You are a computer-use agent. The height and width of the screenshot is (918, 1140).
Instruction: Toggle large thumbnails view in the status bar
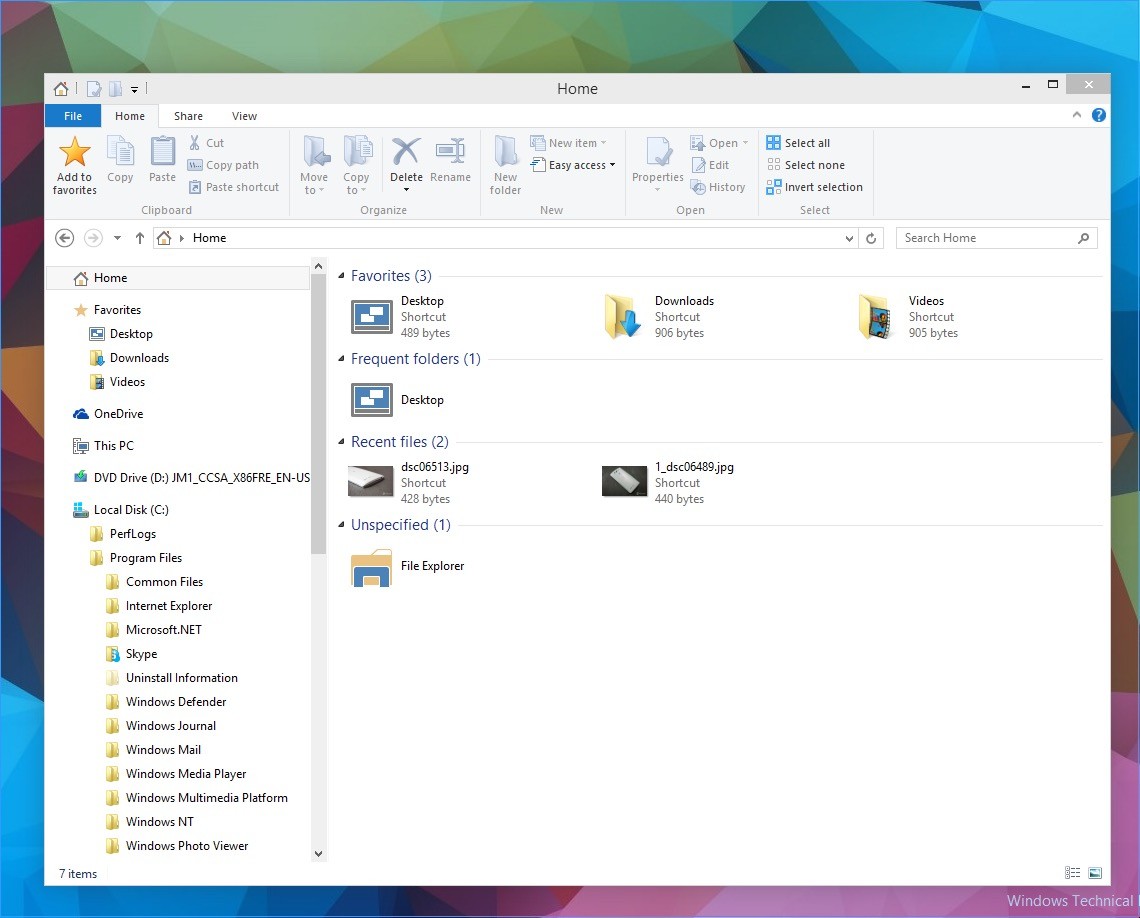[x=1095, y=873]
